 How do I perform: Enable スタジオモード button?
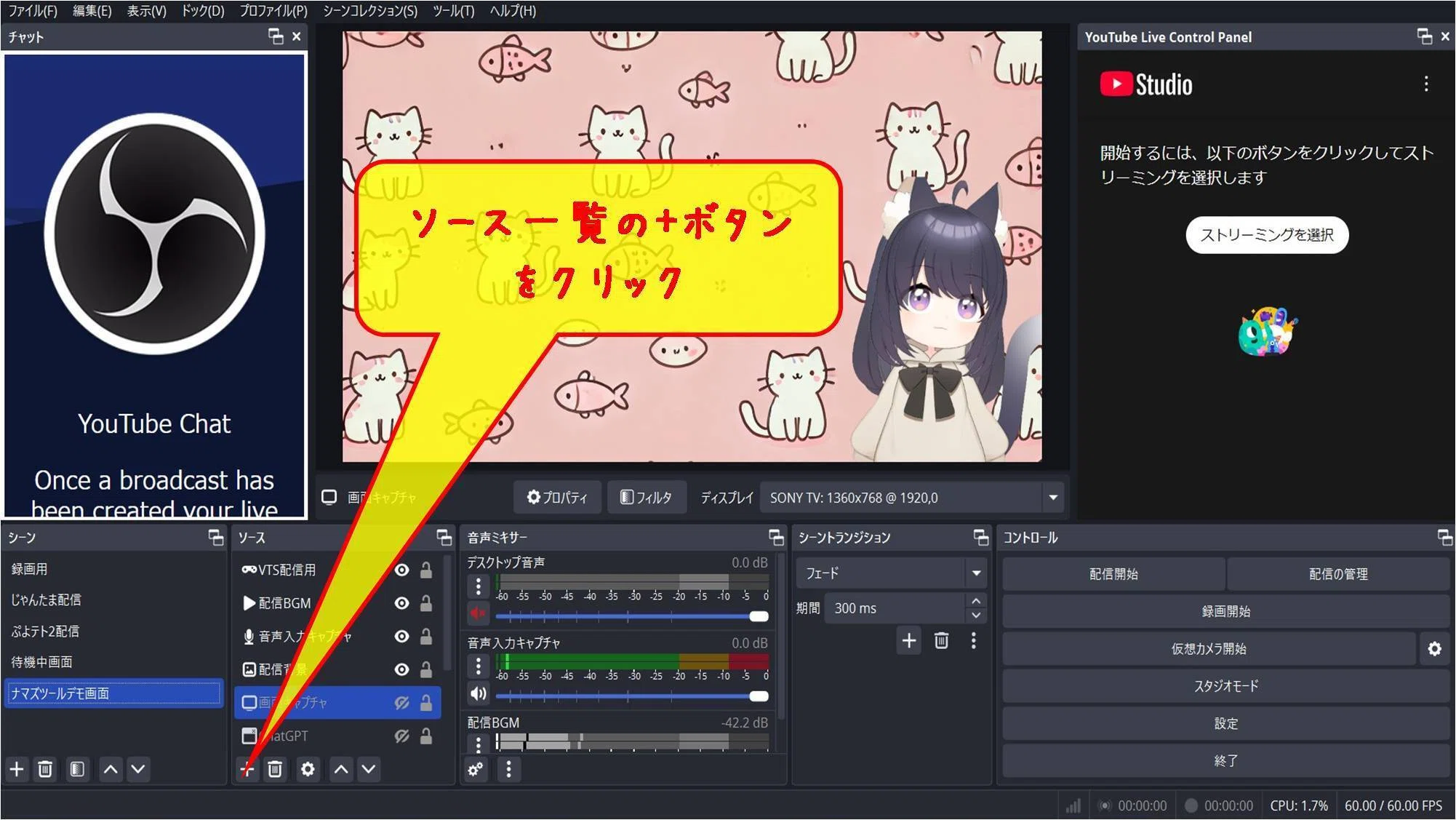[x=1226, y=685]
